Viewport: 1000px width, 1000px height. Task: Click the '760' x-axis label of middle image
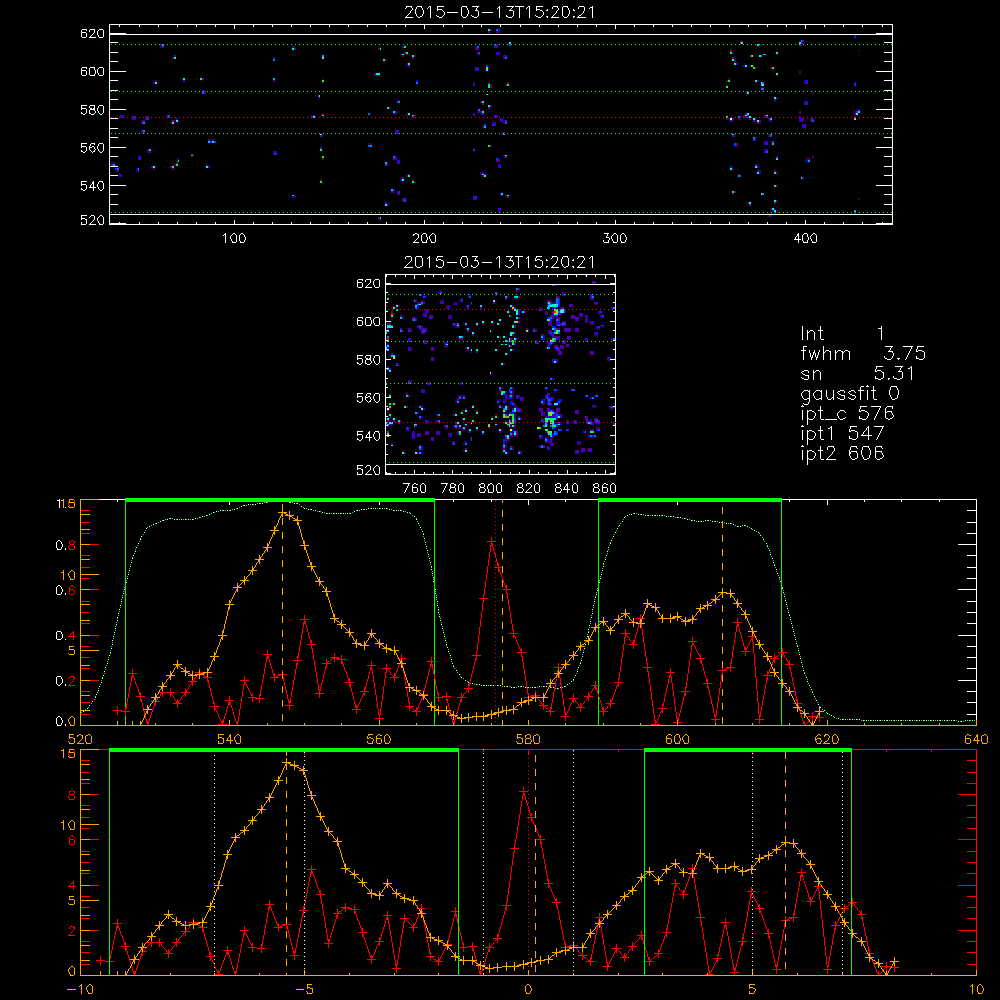point(415,489)
